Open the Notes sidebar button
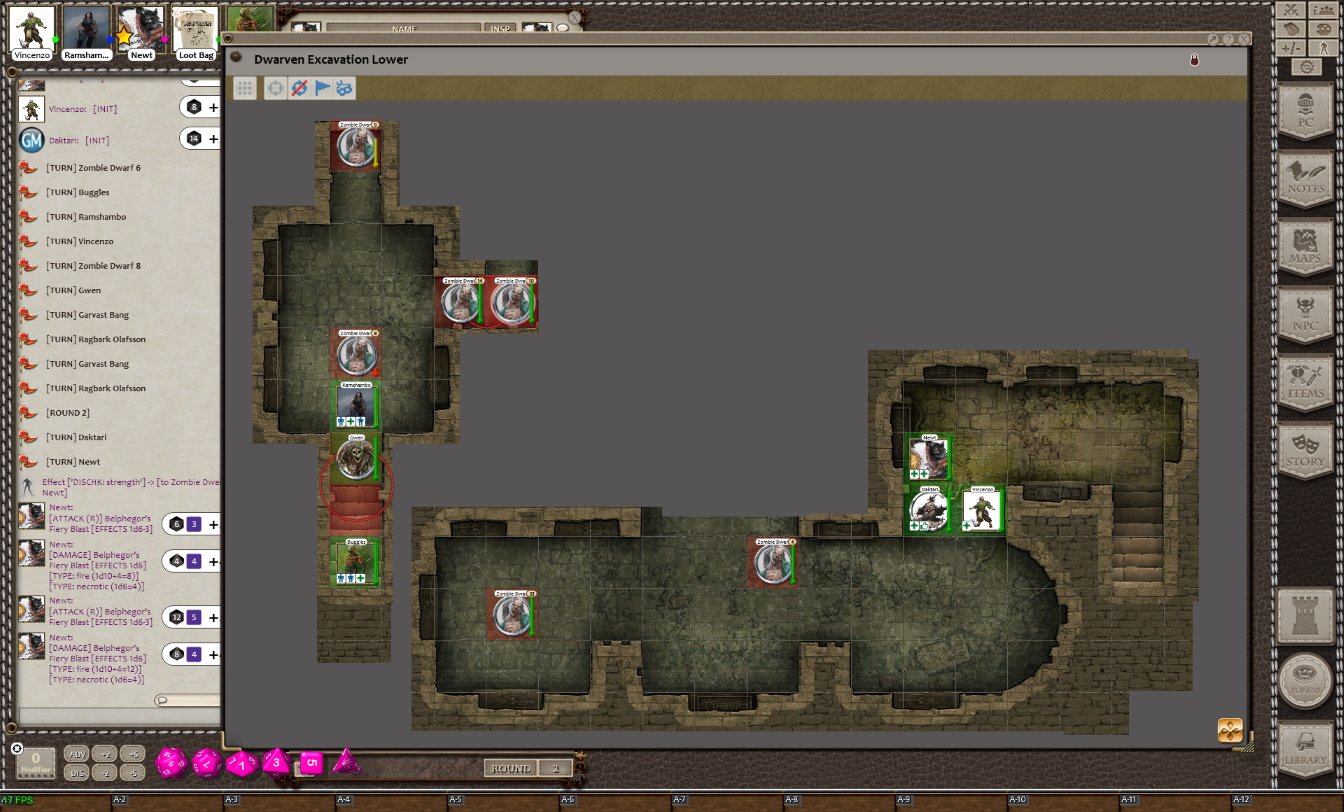The image size is (1344, 812). click(1305, 178)
